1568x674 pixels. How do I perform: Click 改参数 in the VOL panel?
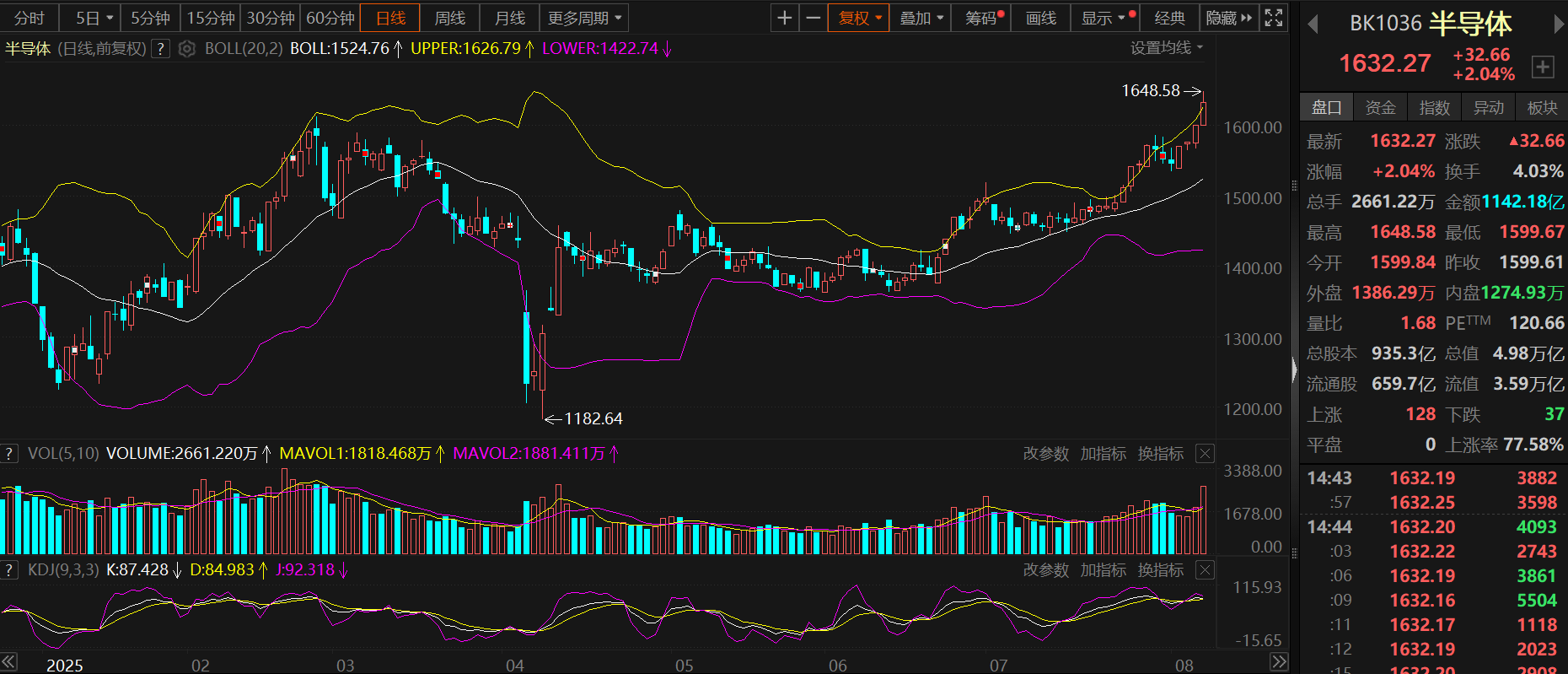pyautogui.click(x=1045, y=454)
